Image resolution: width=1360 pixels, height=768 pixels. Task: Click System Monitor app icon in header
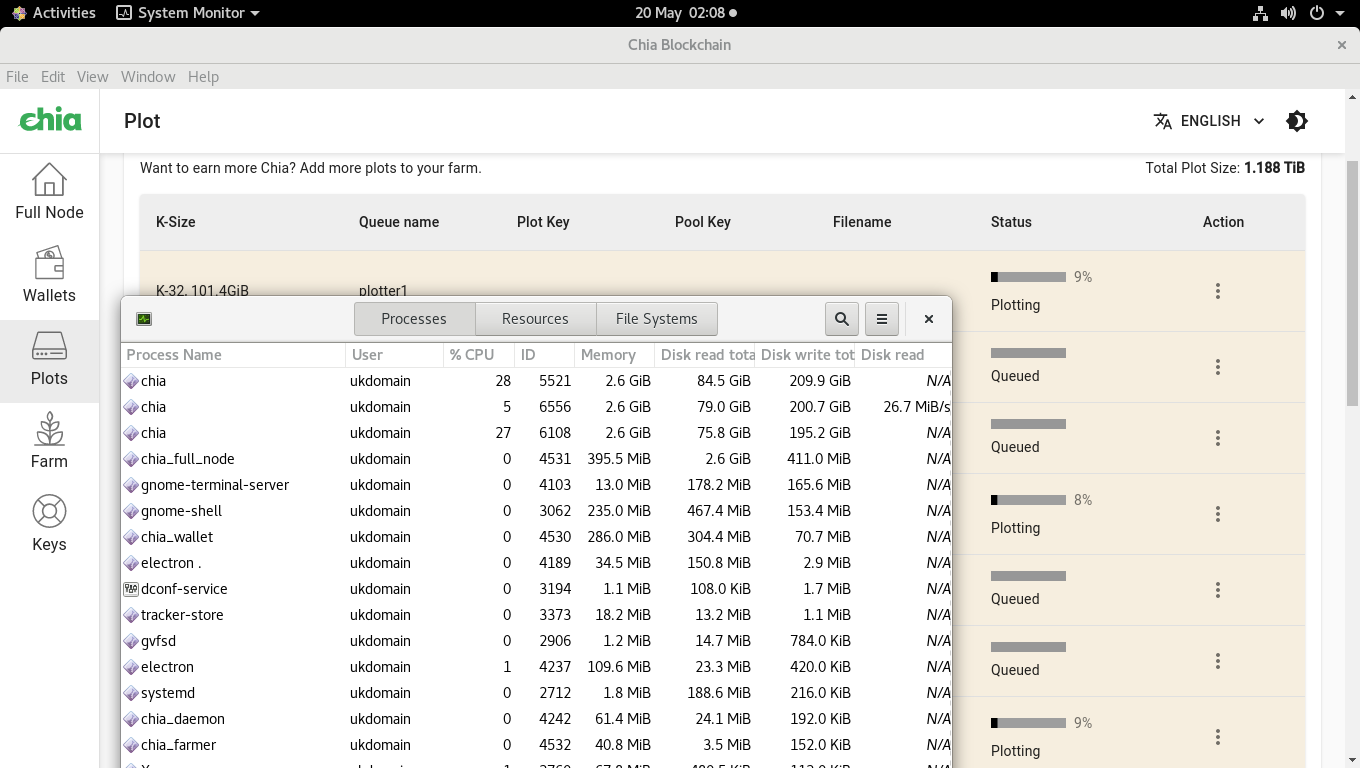tap(144, 319)
